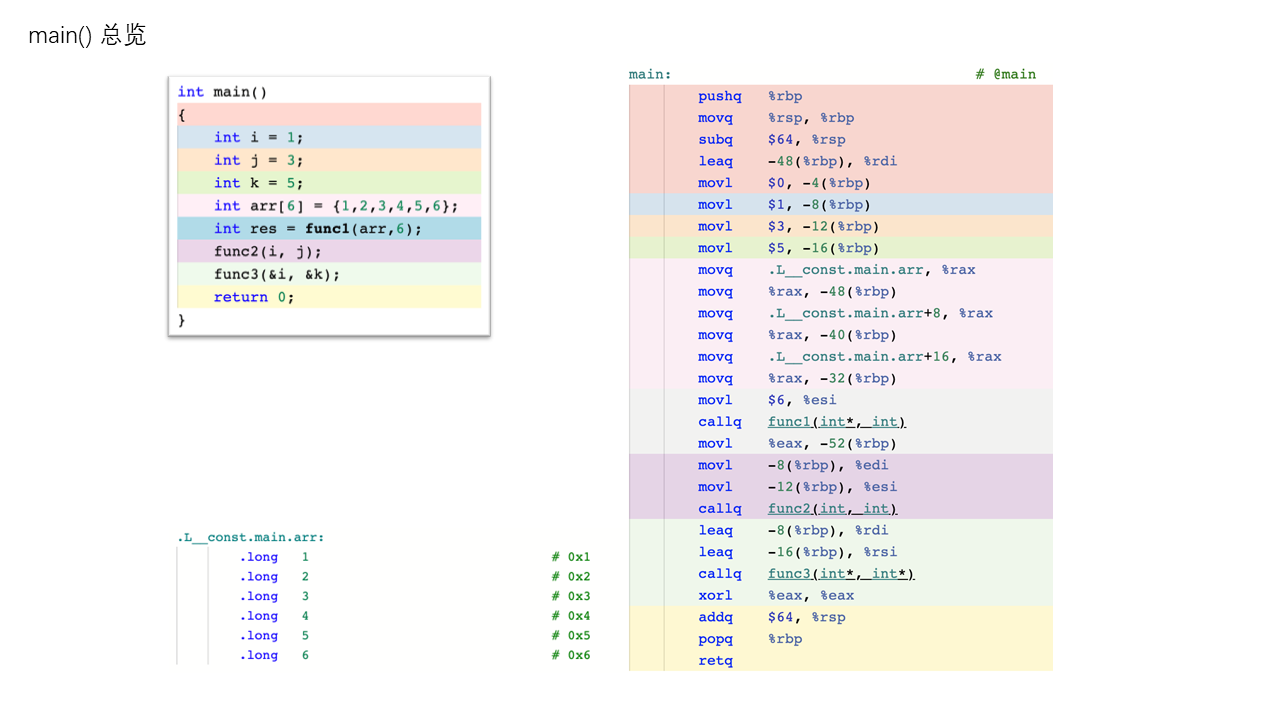The image size is (1280, 720).
Task: Open the func3(int*, int*) link
Action: click(840, 574)
